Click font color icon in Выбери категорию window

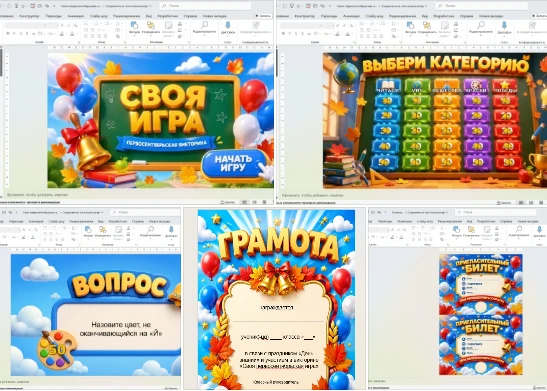pos(348,34)
